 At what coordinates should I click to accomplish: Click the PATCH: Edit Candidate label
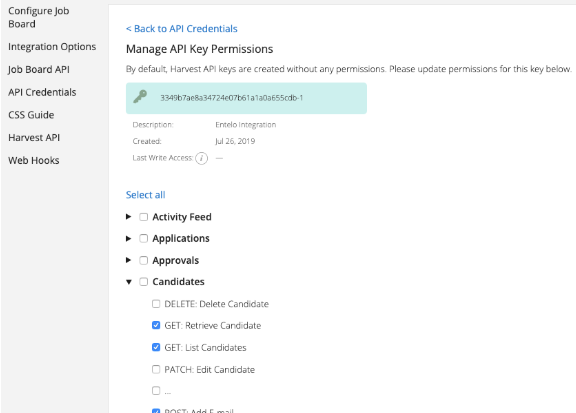pos(209,370)
